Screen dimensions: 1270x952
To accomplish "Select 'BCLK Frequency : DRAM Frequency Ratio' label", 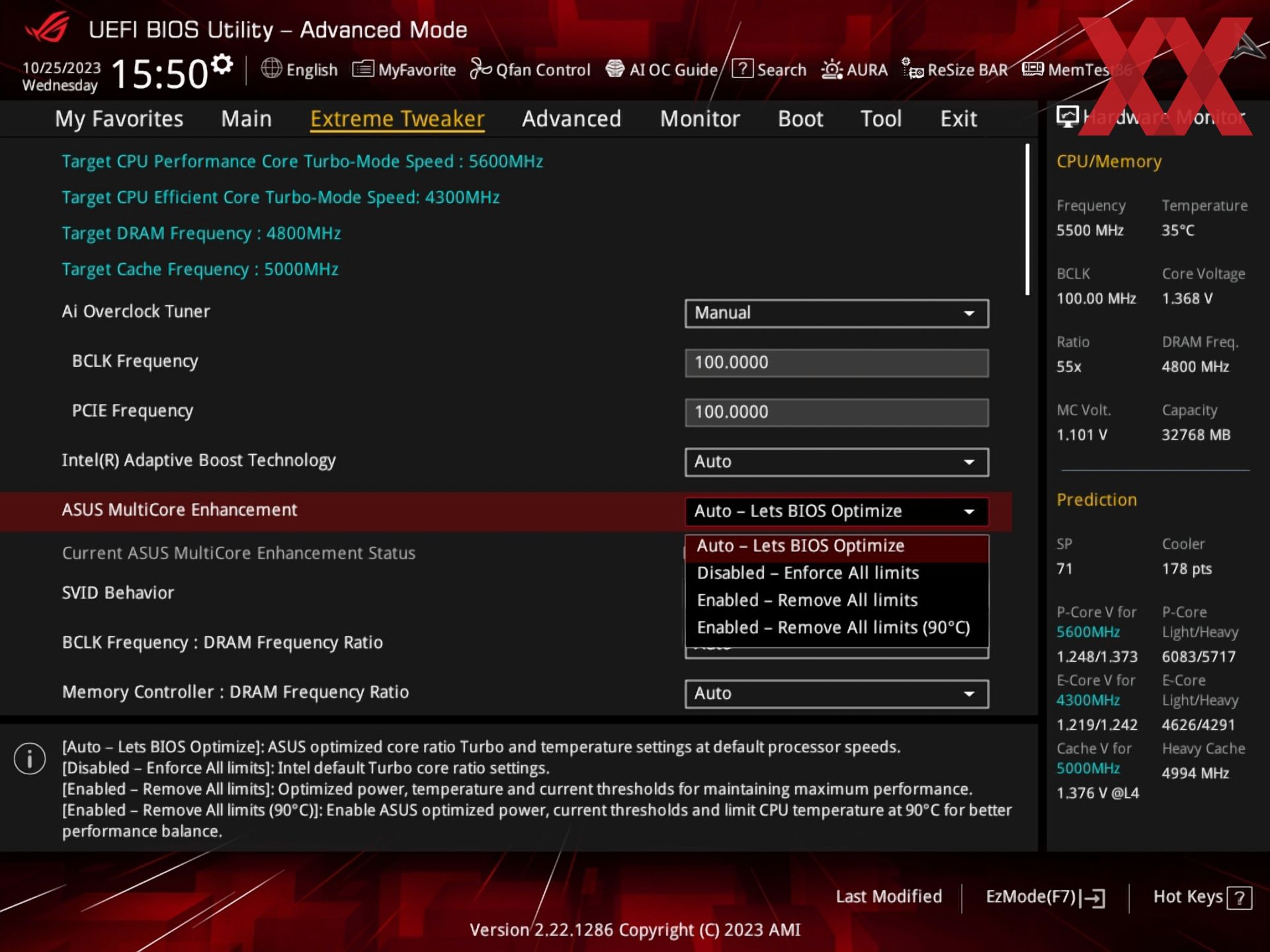I will (222, 643).
